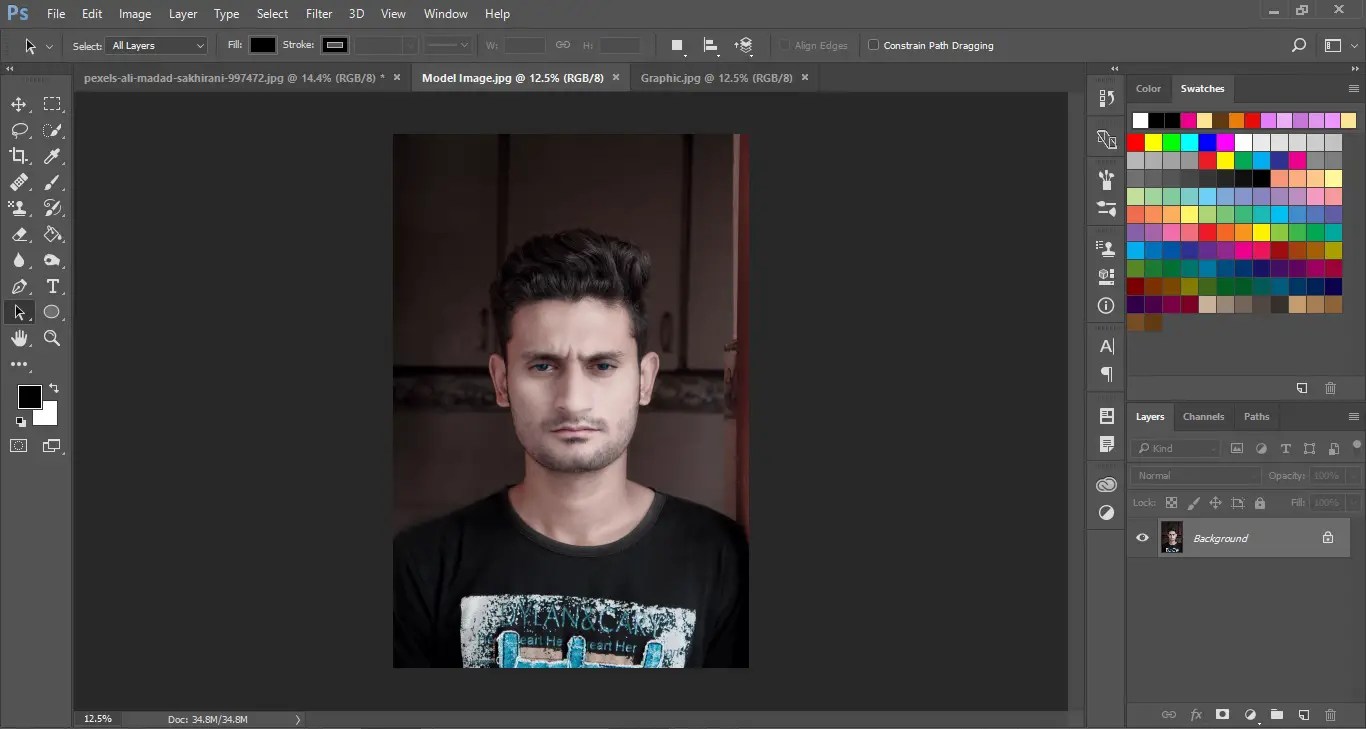The height and width of the screenshot is (729, 1366).
Task: Pick the Eyedropper tool
Action: [52, 156]
